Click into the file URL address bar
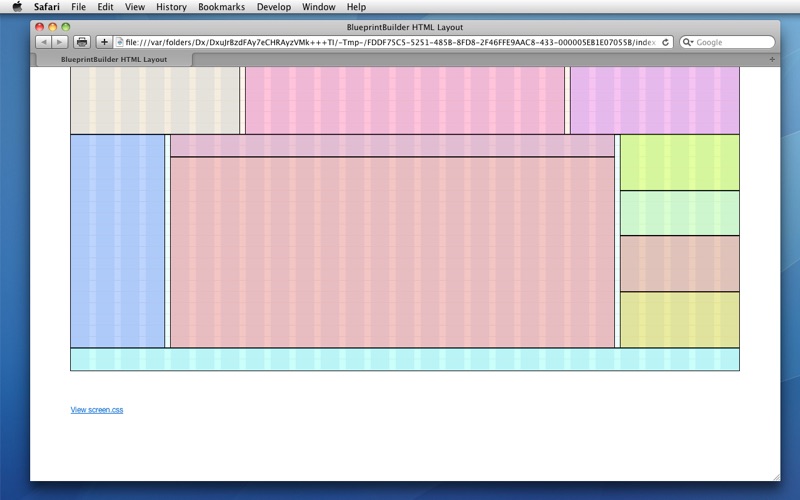800x500 pixels. click(x=390, y=42)
